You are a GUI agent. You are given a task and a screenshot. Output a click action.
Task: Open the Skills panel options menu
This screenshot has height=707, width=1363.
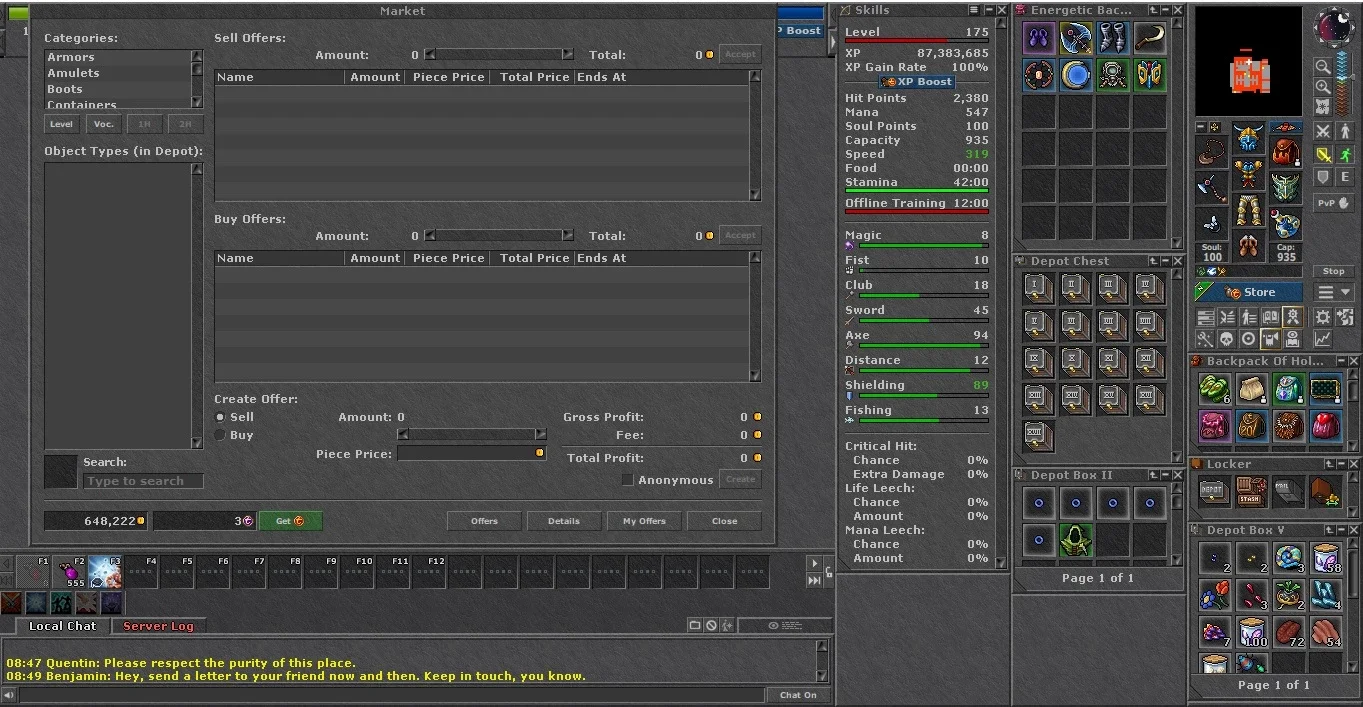coord(974,10)
